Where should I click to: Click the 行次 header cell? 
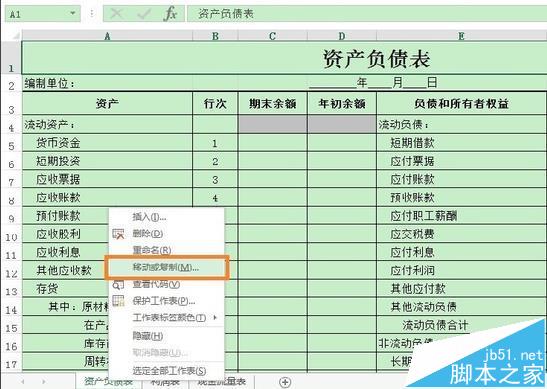point(215,103)
